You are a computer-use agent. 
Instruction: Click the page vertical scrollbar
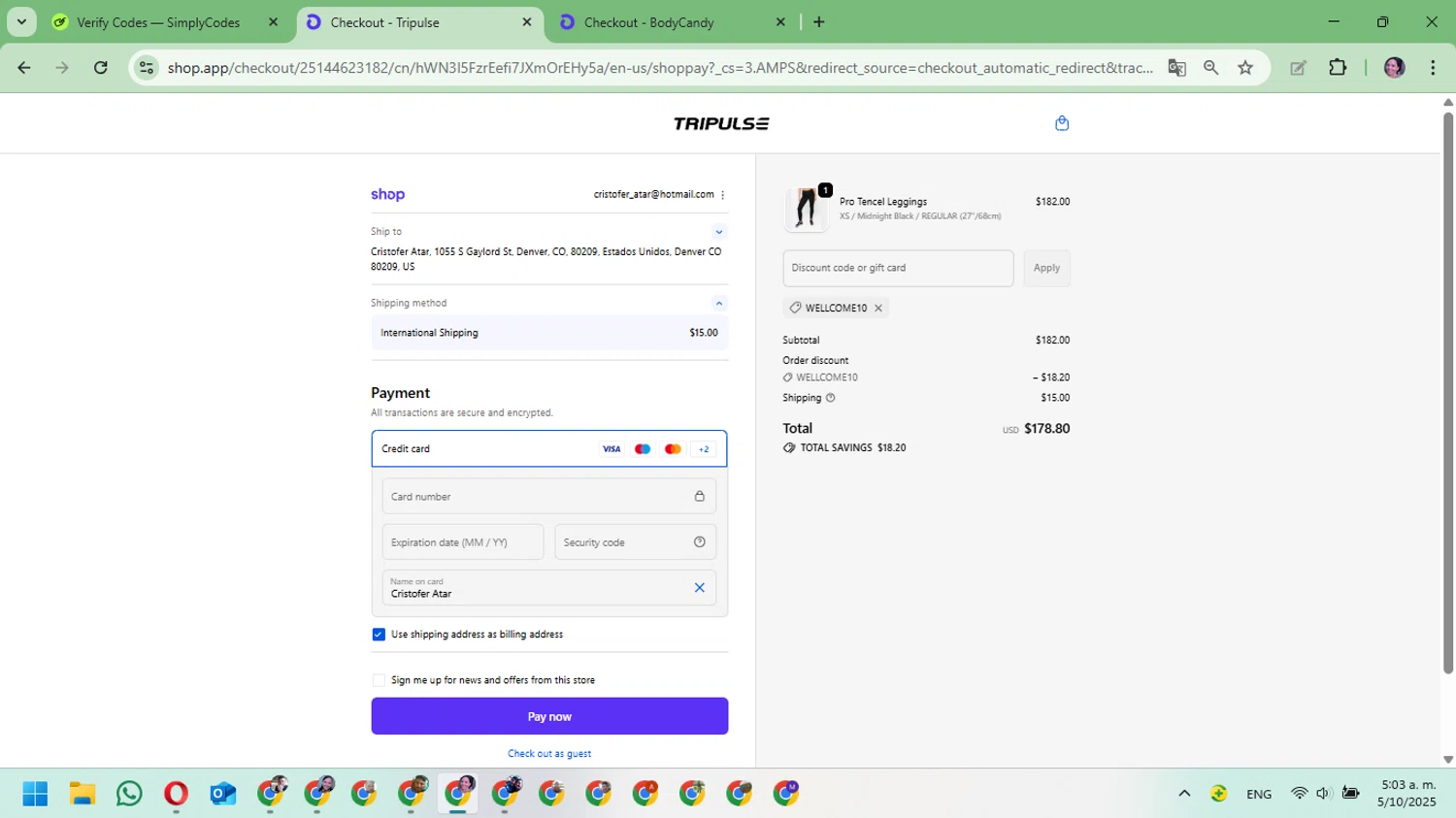1448,393
